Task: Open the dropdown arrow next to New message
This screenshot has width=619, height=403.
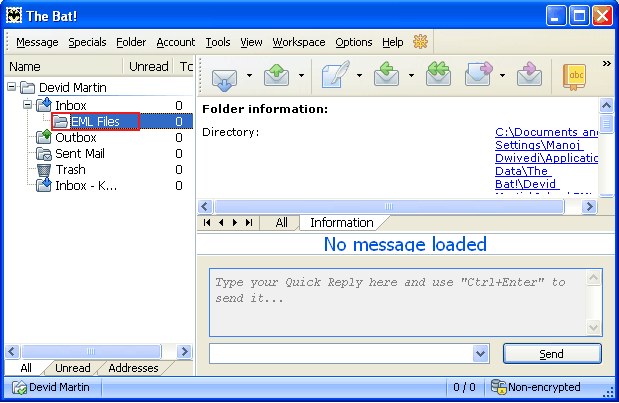Action: pos(359,75)
